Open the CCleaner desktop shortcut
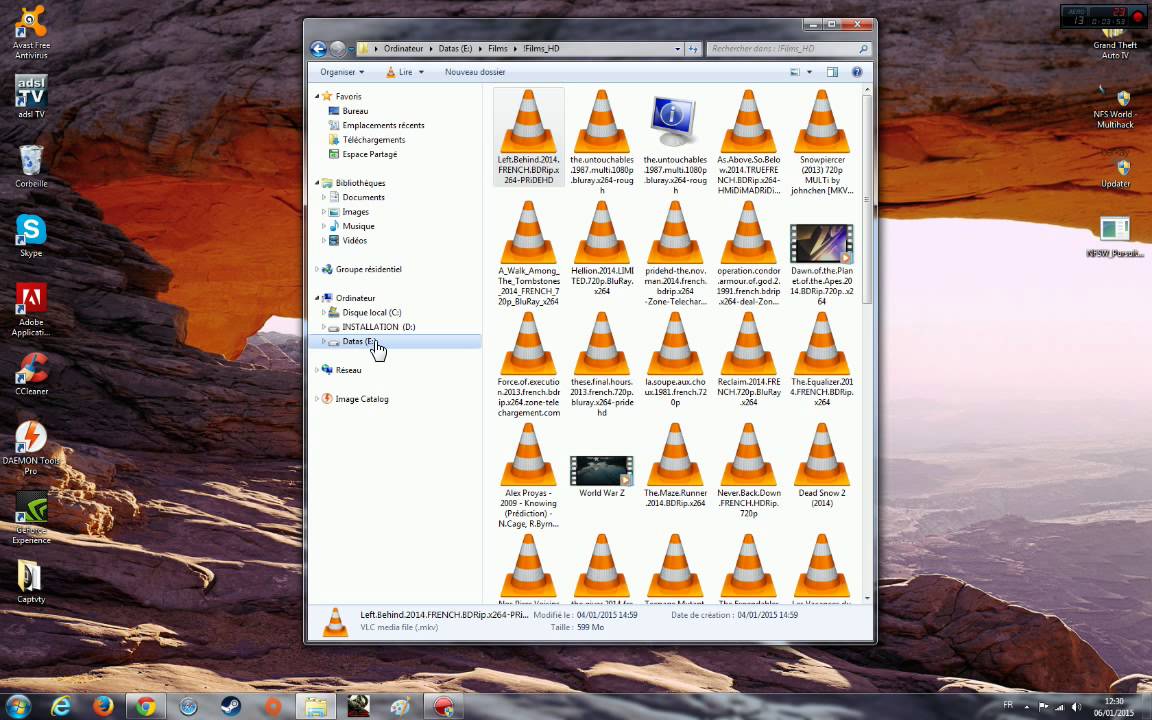 (32, 374)
